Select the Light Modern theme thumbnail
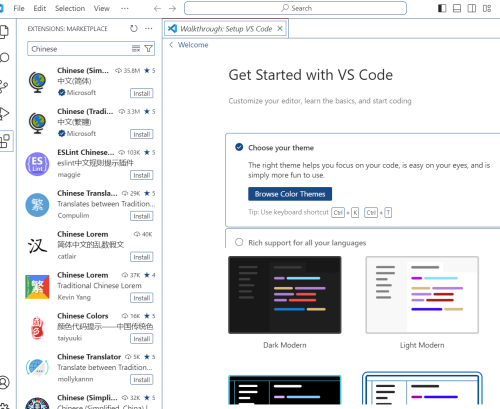This screenshot has height=409, width=500. click(x=422, y=295)
